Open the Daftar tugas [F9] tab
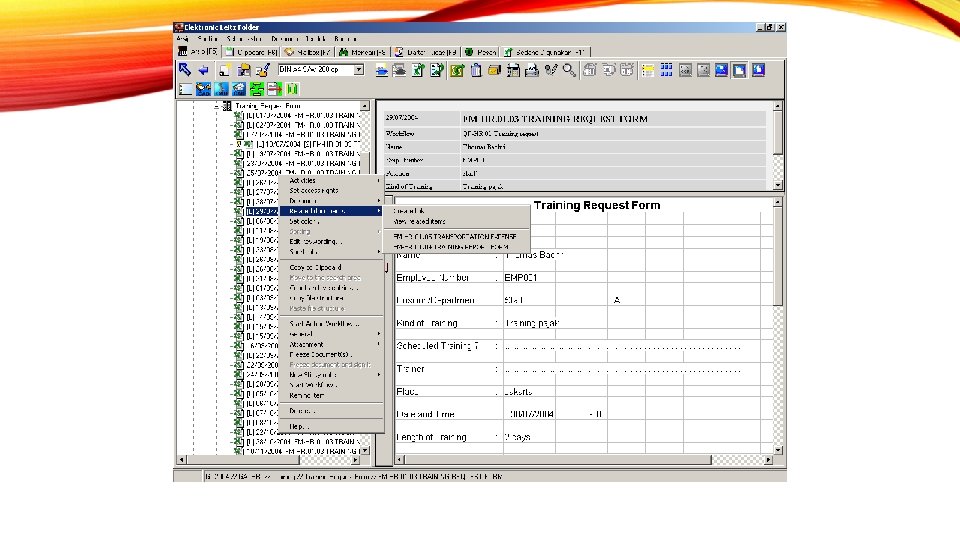Screen dimensions: 960x540 [426, 52]
